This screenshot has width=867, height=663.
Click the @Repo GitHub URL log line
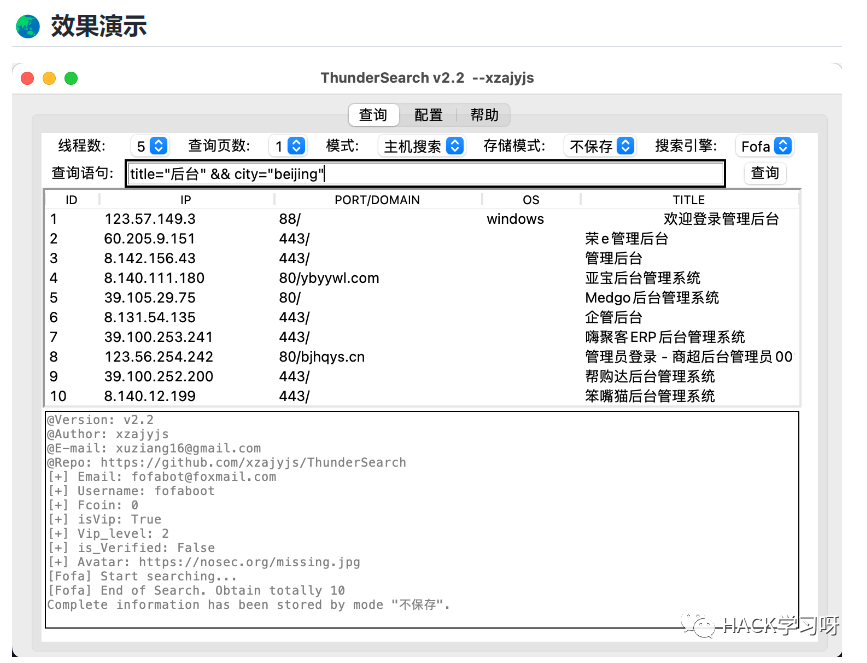pyautogui.click(x=227, y=463)
